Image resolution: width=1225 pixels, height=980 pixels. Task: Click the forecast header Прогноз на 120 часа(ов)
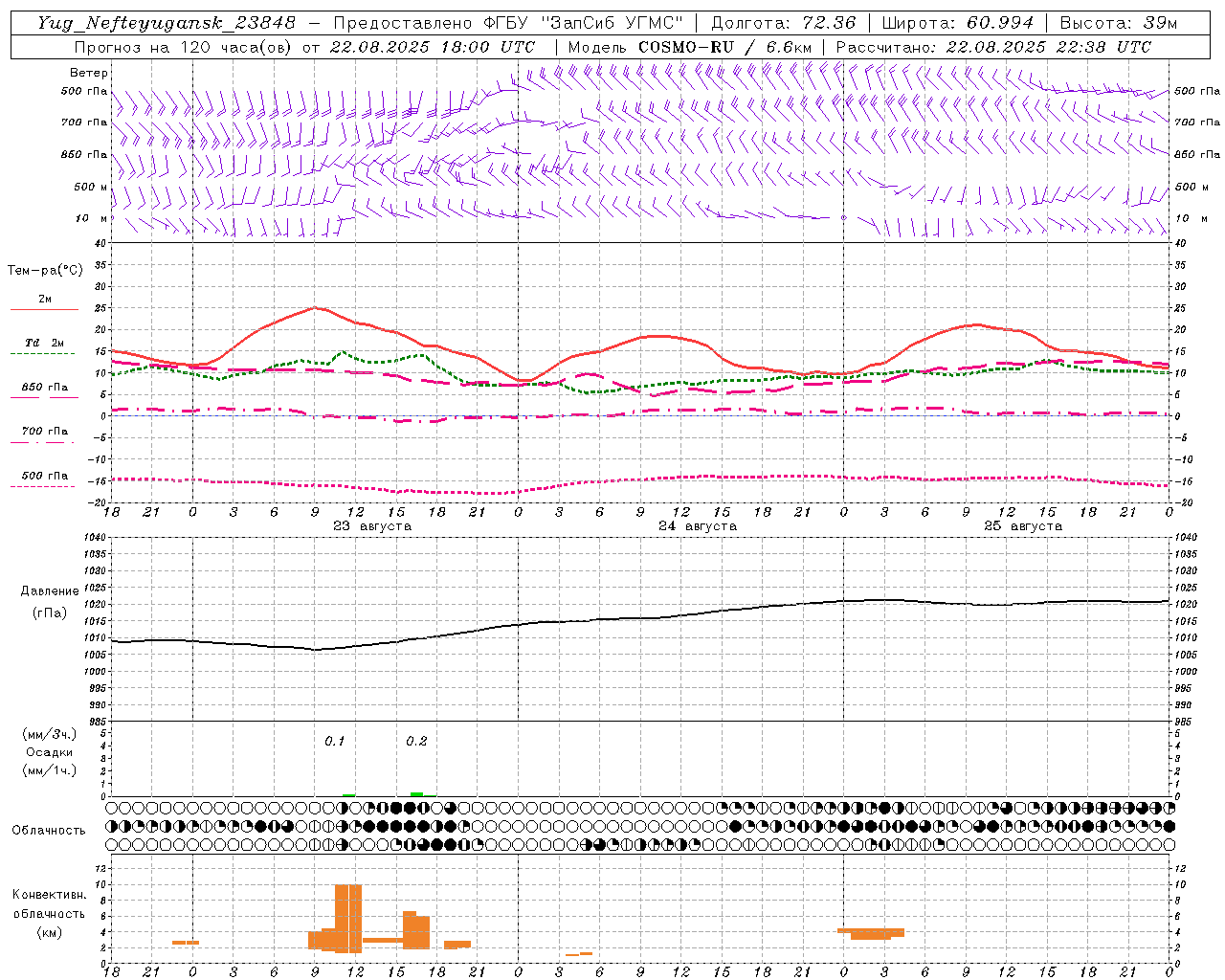click(x=185, y=47)
